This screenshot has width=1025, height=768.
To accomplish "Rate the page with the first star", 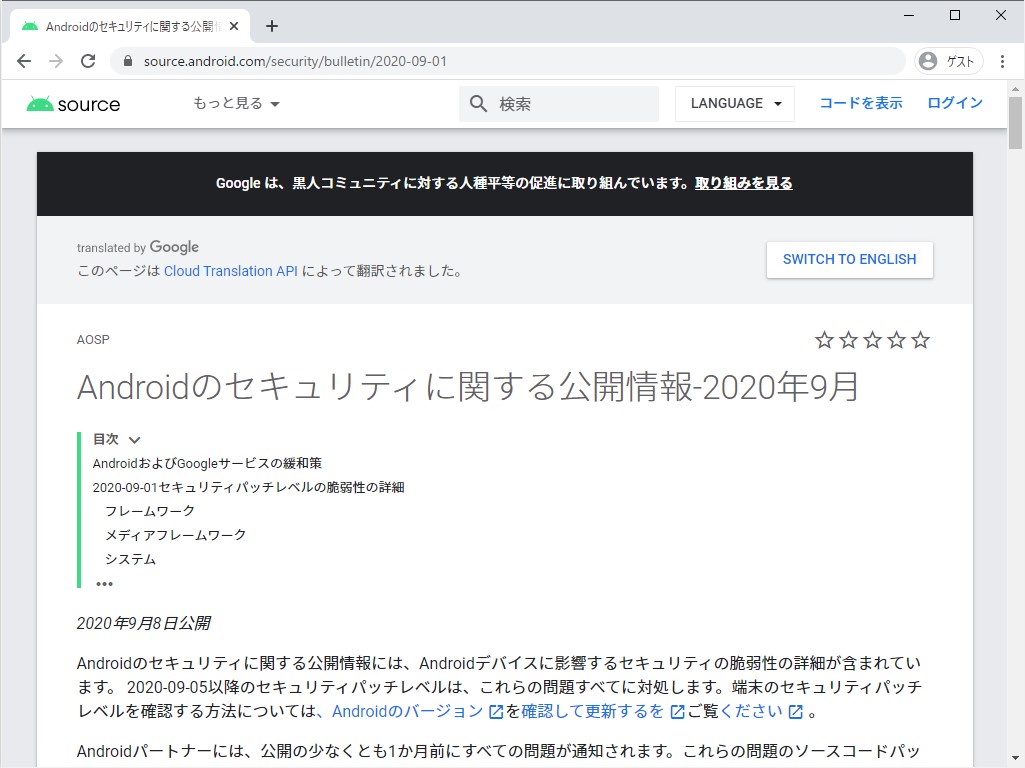I will pos(825,340).
